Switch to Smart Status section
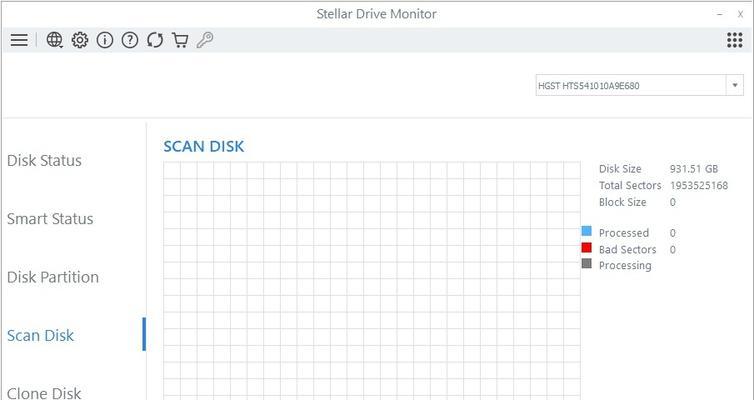Image resolution: width=754 pixels, height=400 pixels. [x=50, y=219]
